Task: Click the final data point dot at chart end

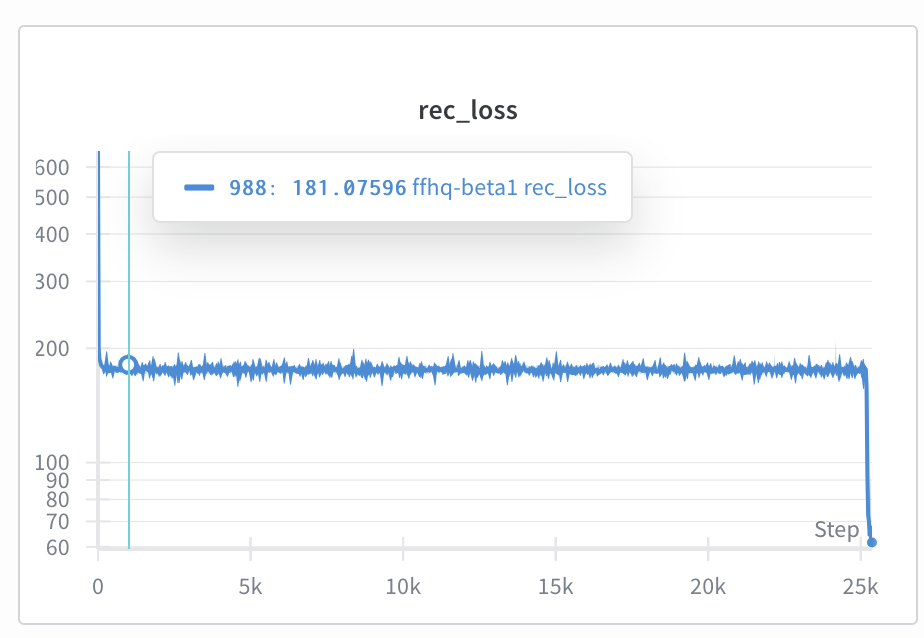Action: pyautogui.click(x=871, y=542)
